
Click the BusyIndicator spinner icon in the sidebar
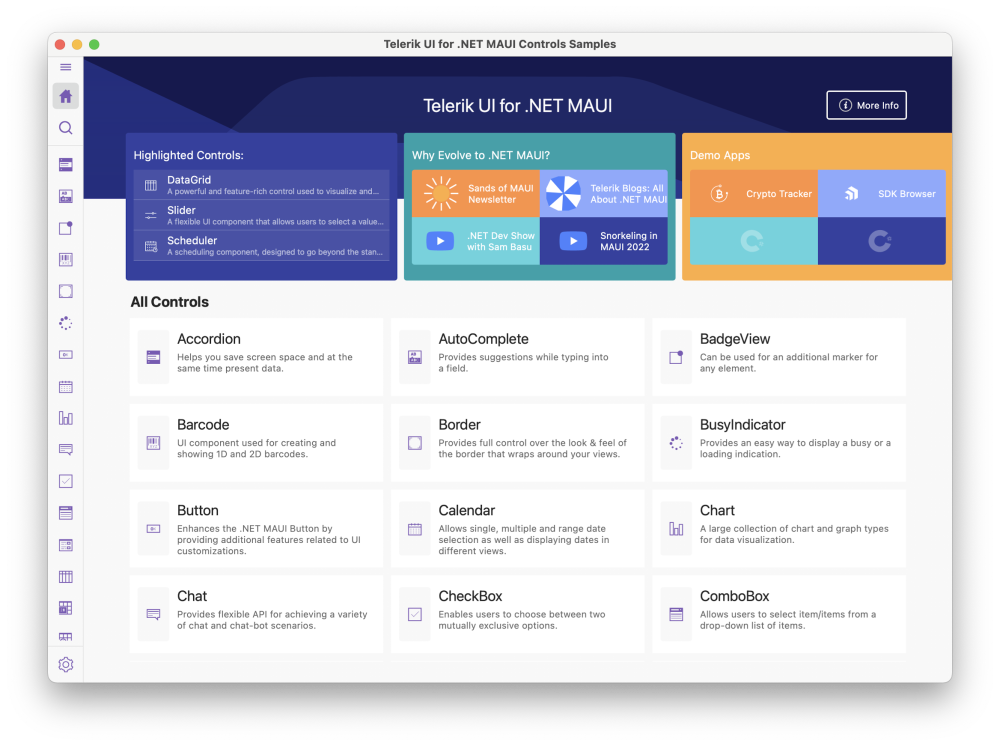[x=65, y=323]
